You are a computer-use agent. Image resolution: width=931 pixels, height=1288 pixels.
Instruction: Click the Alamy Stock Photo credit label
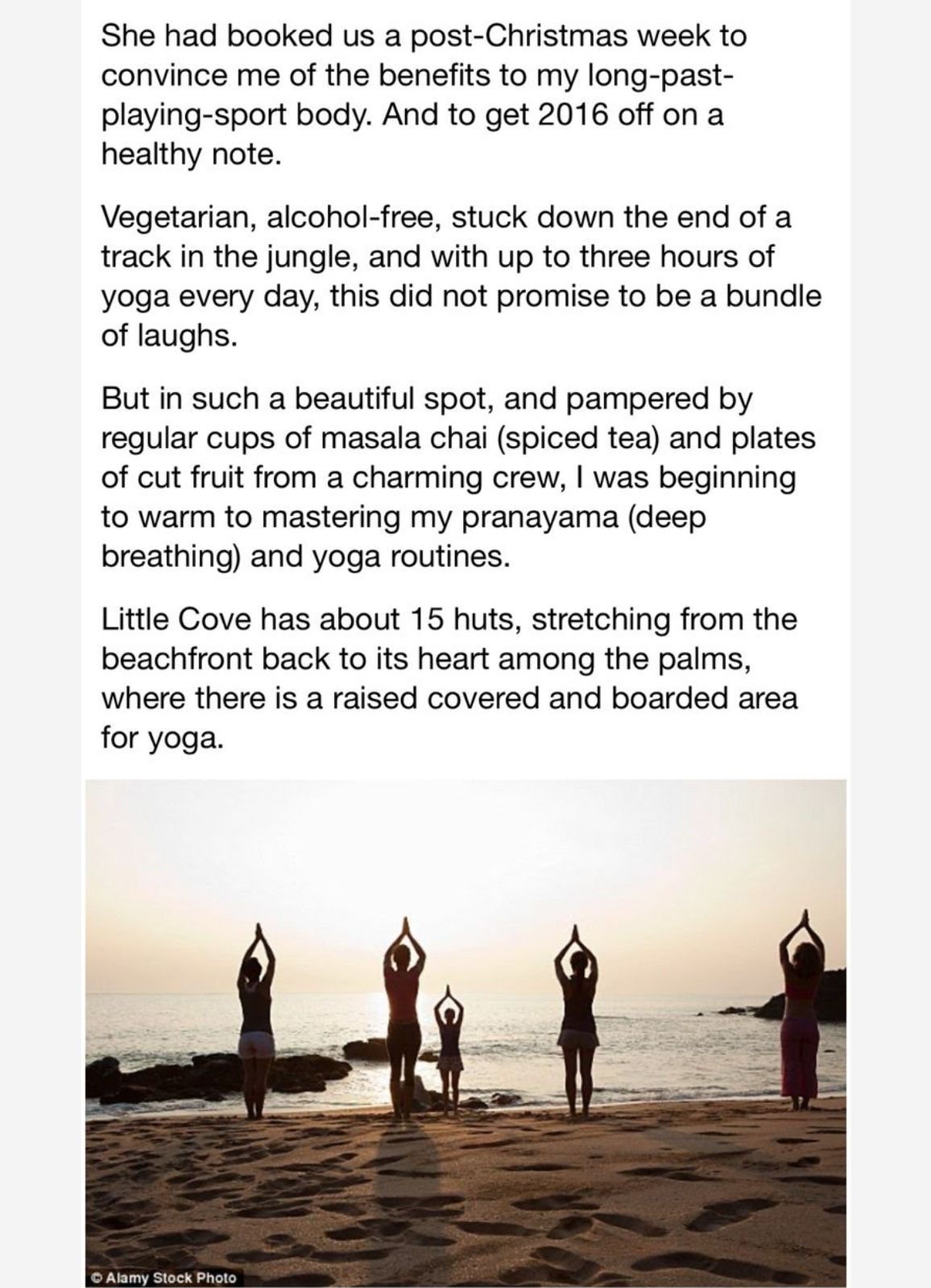tap(164, 1277)
